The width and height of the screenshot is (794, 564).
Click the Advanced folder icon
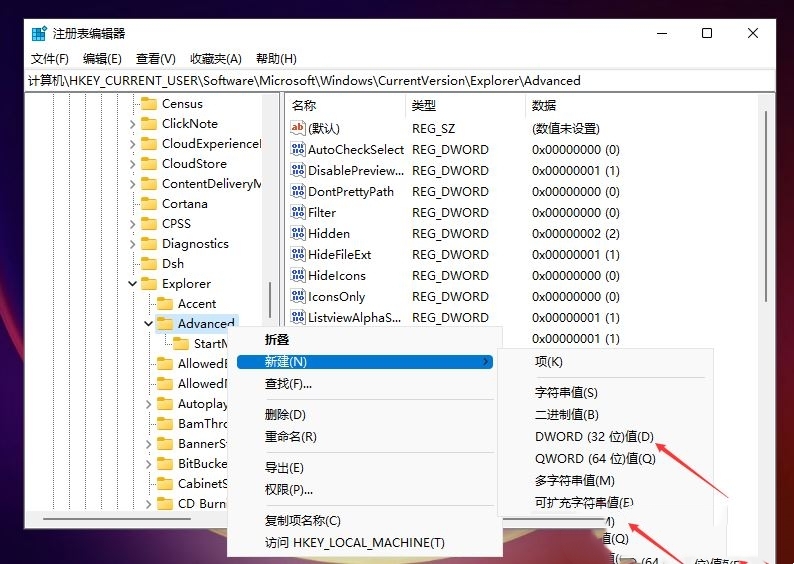165,324
